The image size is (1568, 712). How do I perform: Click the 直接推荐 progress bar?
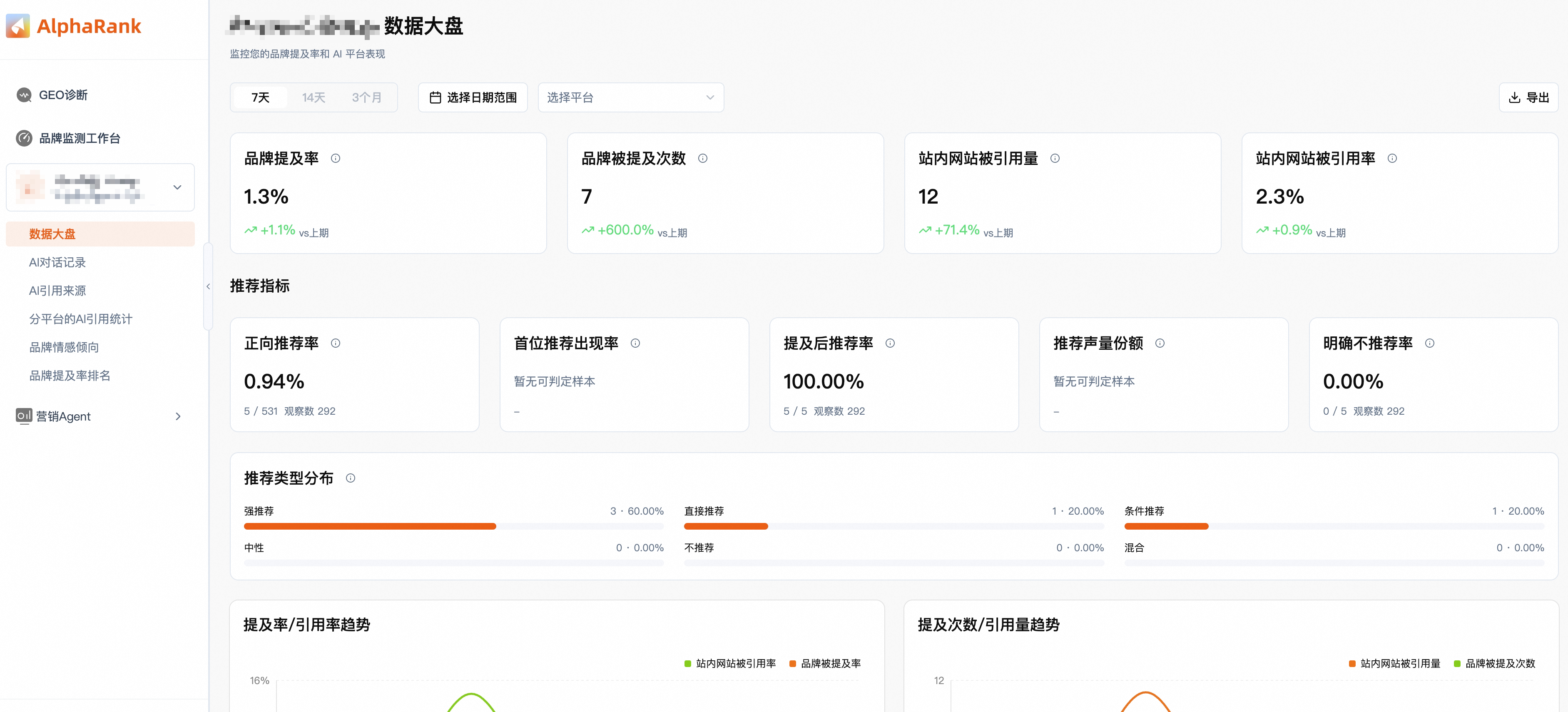point(894,526)
